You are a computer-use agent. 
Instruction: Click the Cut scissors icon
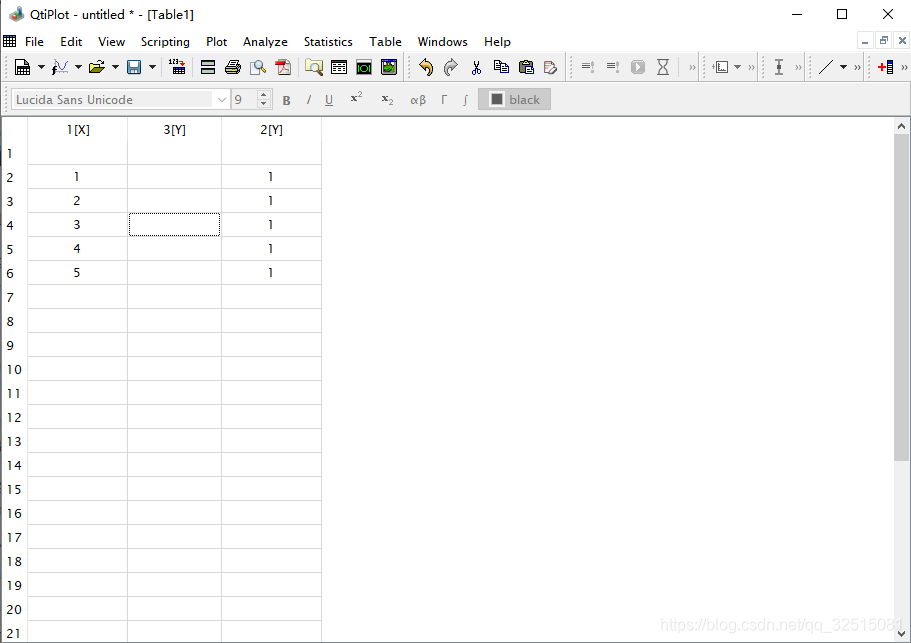point(476,67)
